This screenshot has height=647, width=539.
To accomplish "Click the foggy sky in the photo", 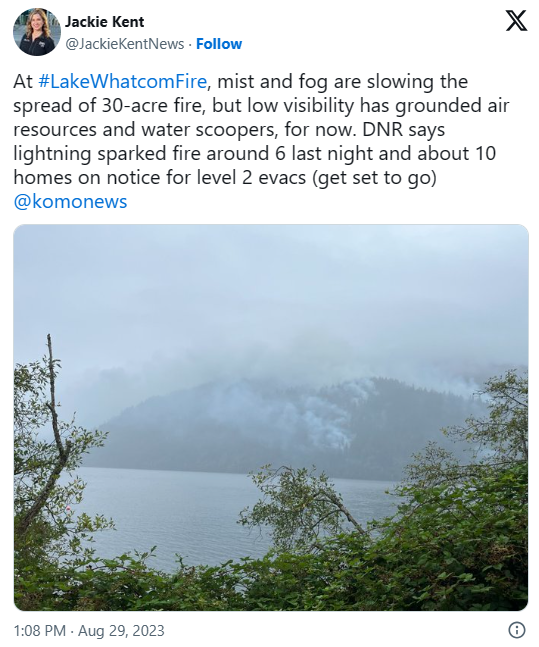I will pos(271,289).
